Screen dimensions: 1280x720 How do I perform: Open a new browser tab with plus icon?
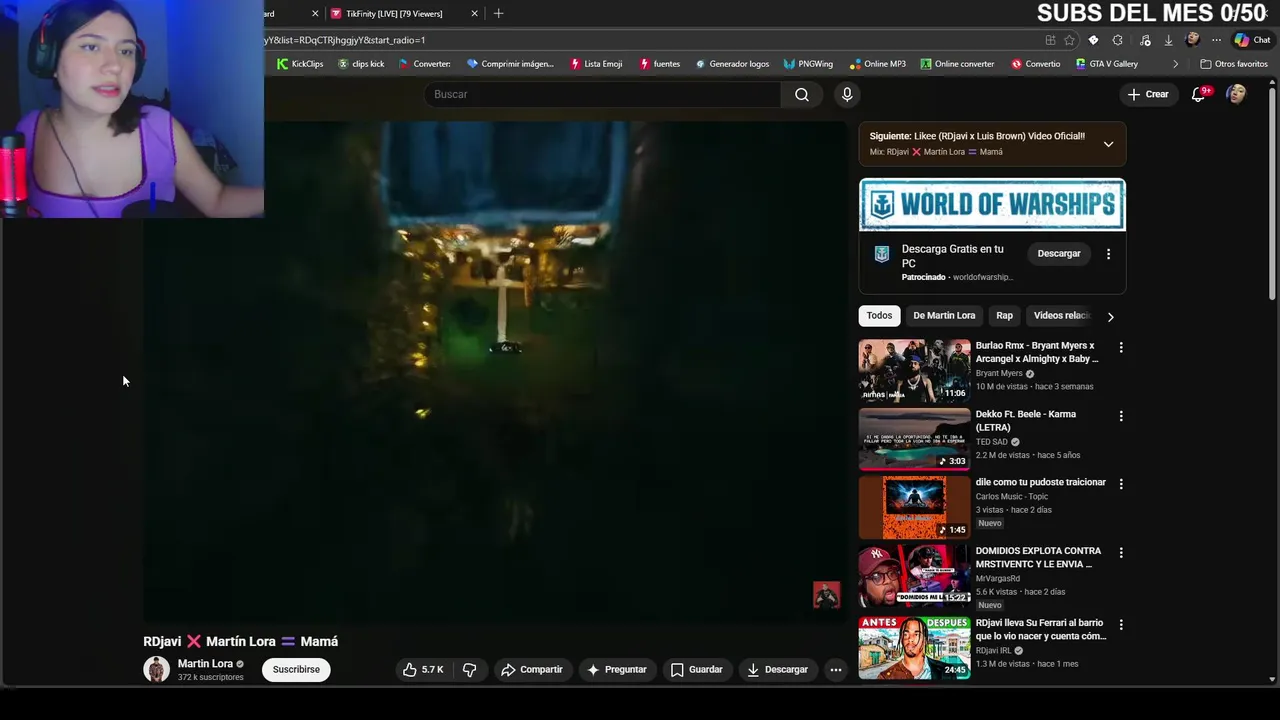498,13
